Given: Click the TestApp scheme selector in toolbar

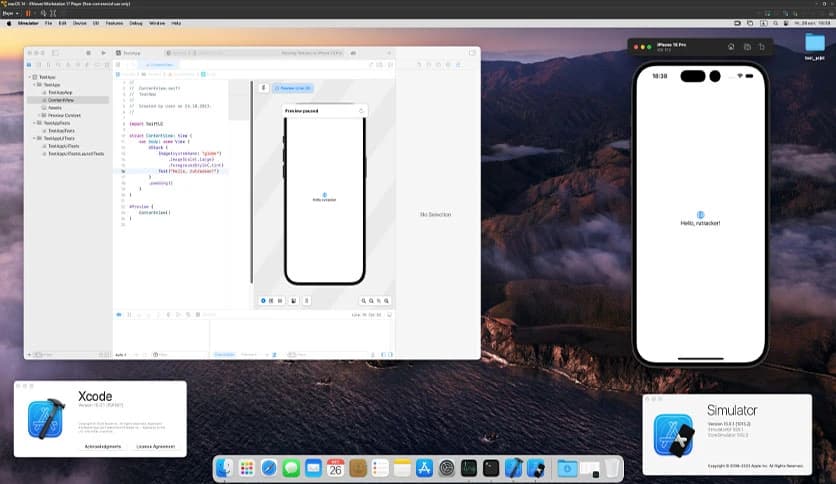Looking at the screenshot, I should click(128, 53).
